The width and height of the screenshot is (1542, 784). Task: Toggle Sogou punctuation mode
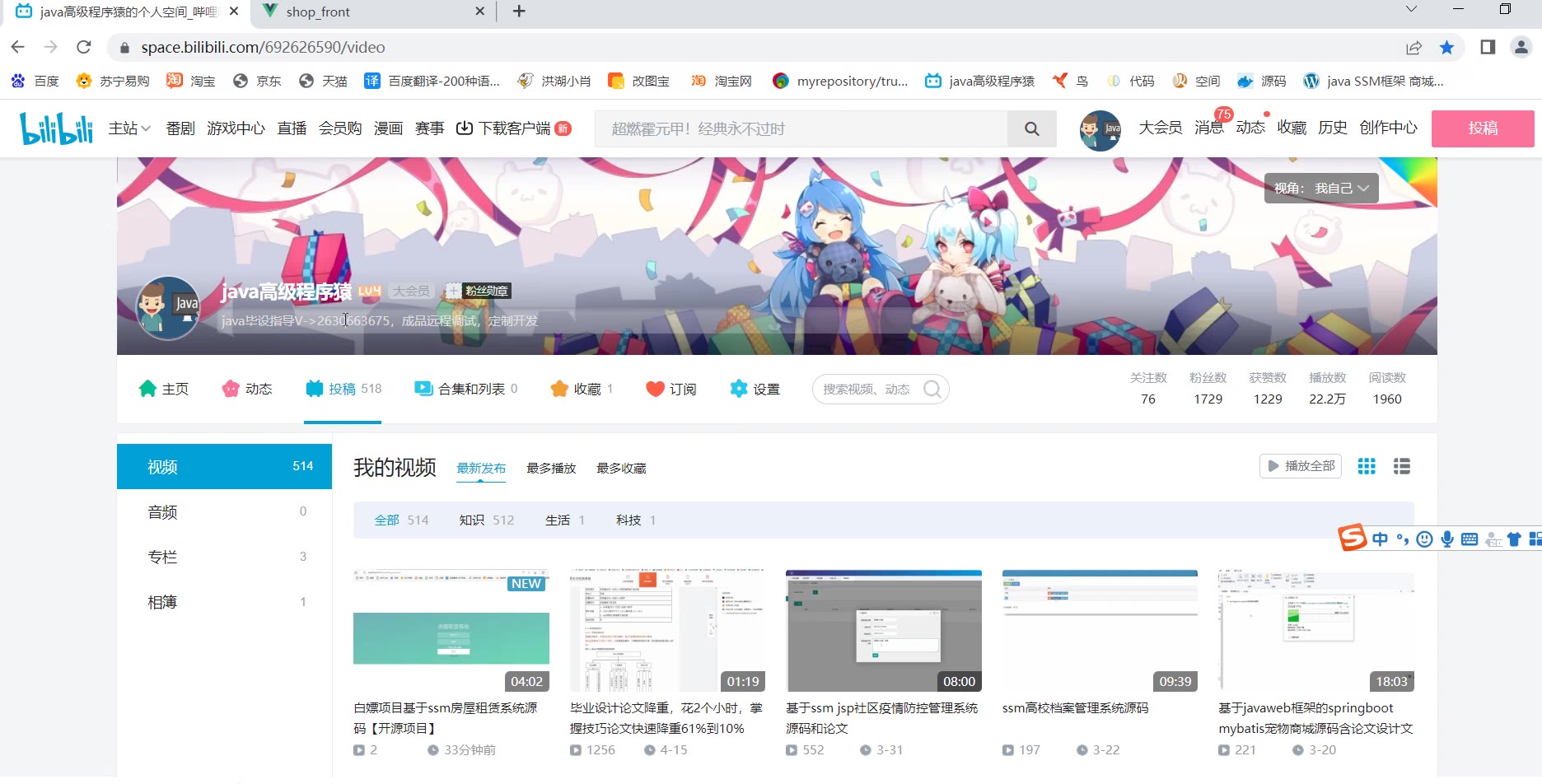(x=1402, y=540)
